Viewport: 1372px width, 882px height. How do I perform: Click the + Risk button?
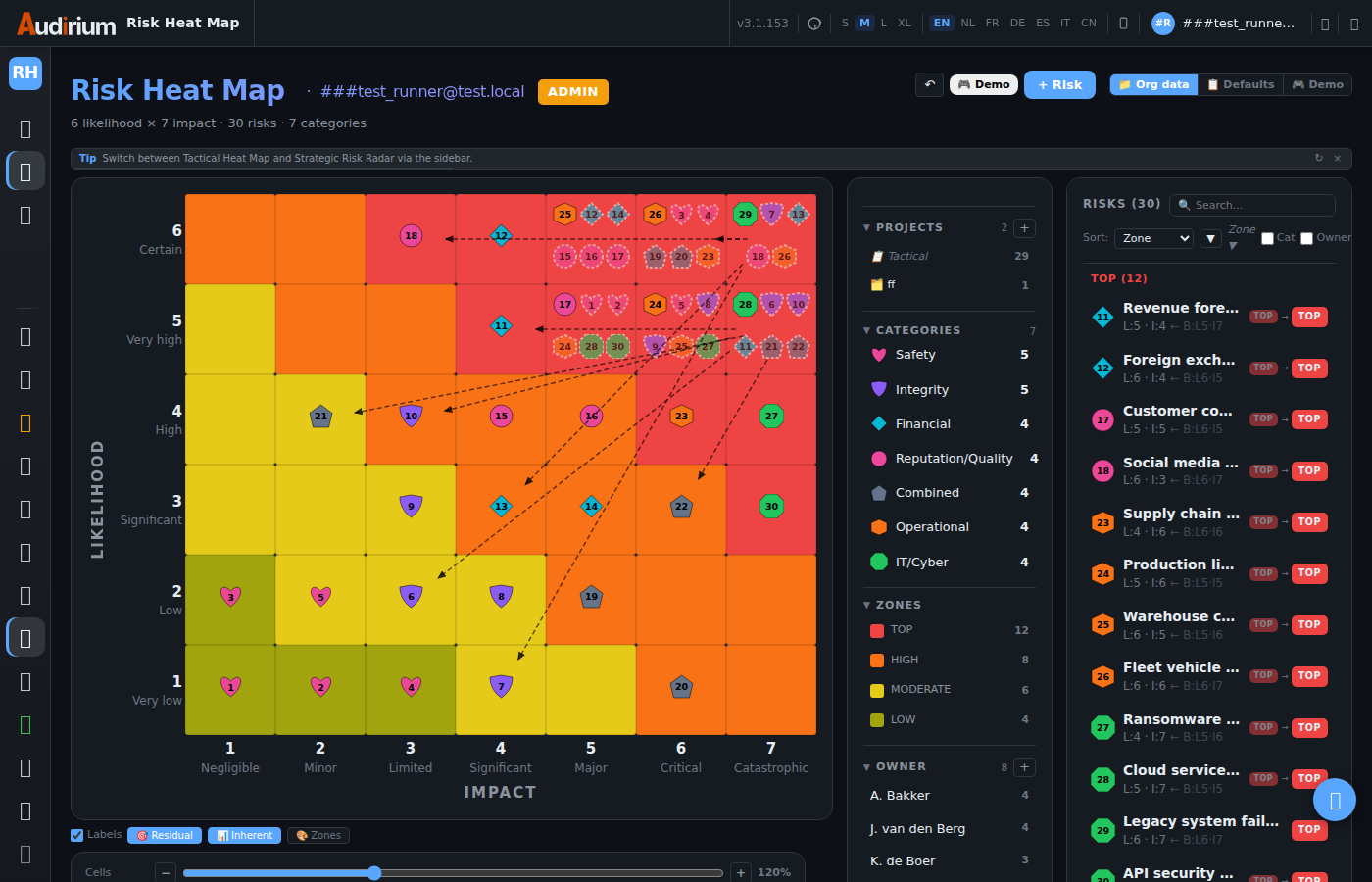click(x=1059, y=84)
